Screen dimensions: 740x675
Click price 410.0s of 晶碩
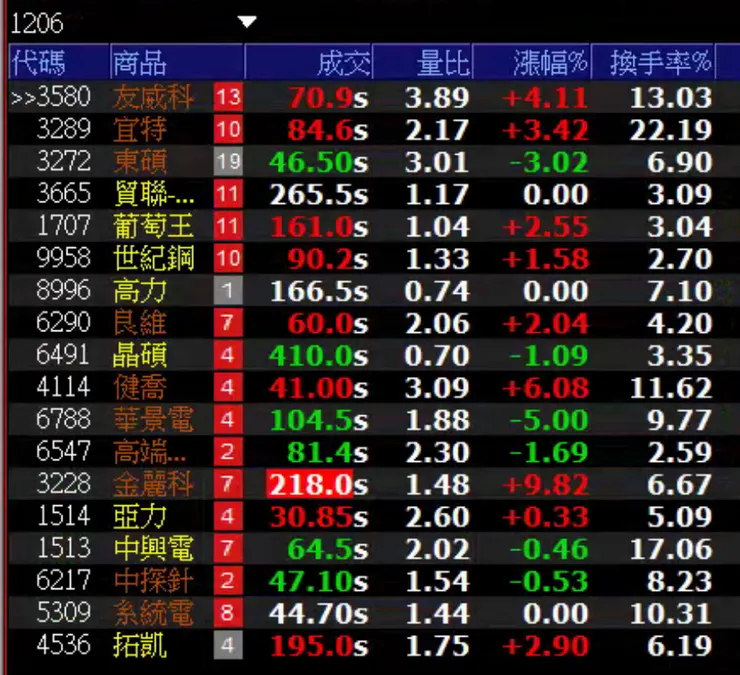[x=319, y=355]
